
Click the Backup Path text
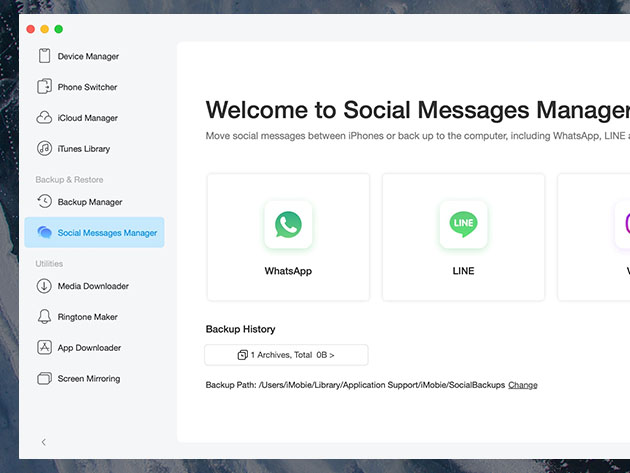coord(355,385)
